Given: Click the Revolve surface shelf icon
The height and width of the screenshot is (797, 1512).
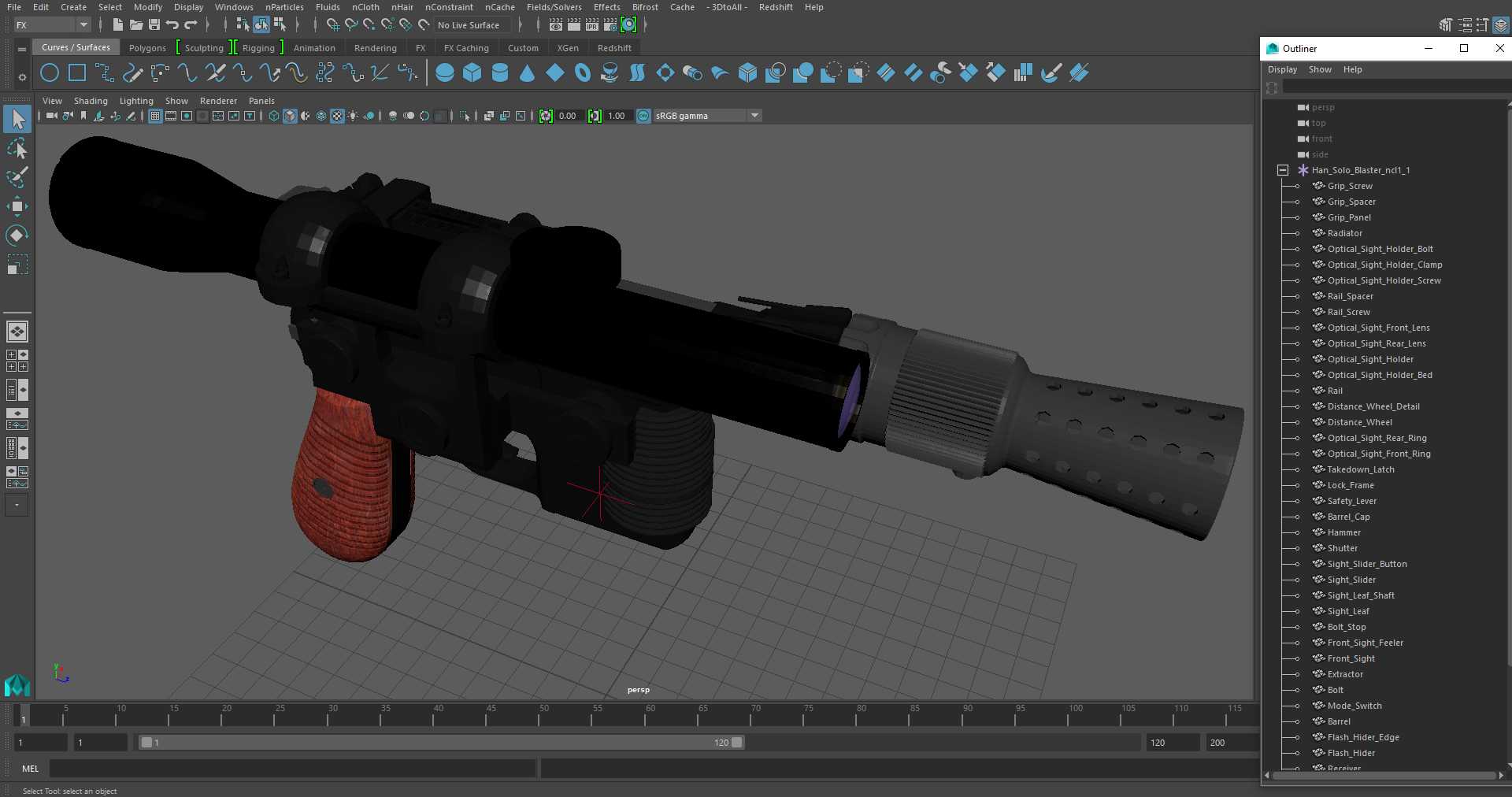Looking at the screenshot, I should click(610, 73).
